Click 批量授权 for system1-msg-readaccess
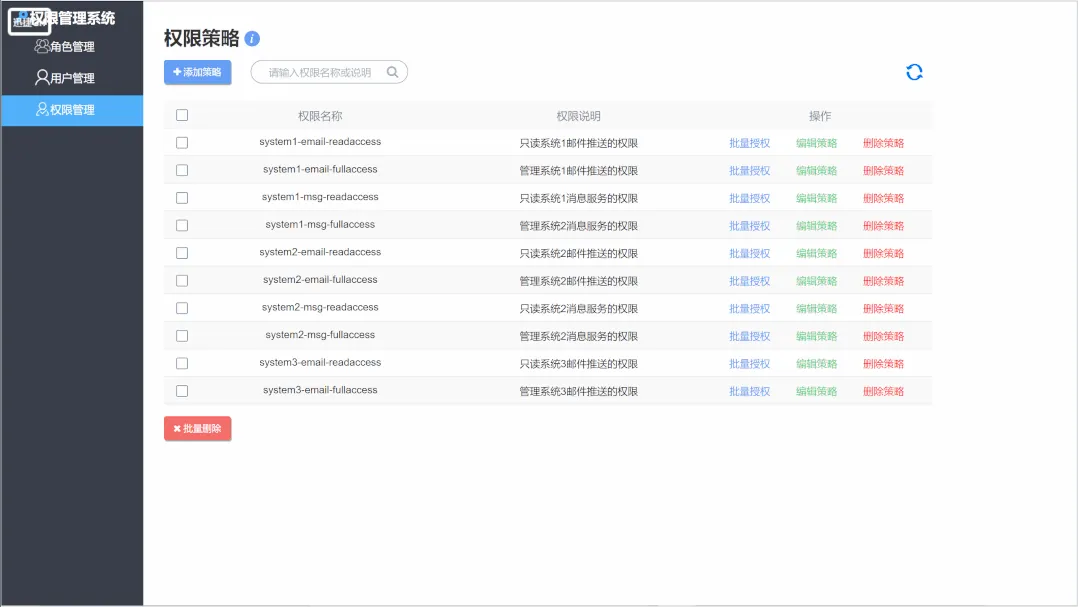Viewport: 1078px width, 607px height. pyautogui.click(x=749, y=198)
